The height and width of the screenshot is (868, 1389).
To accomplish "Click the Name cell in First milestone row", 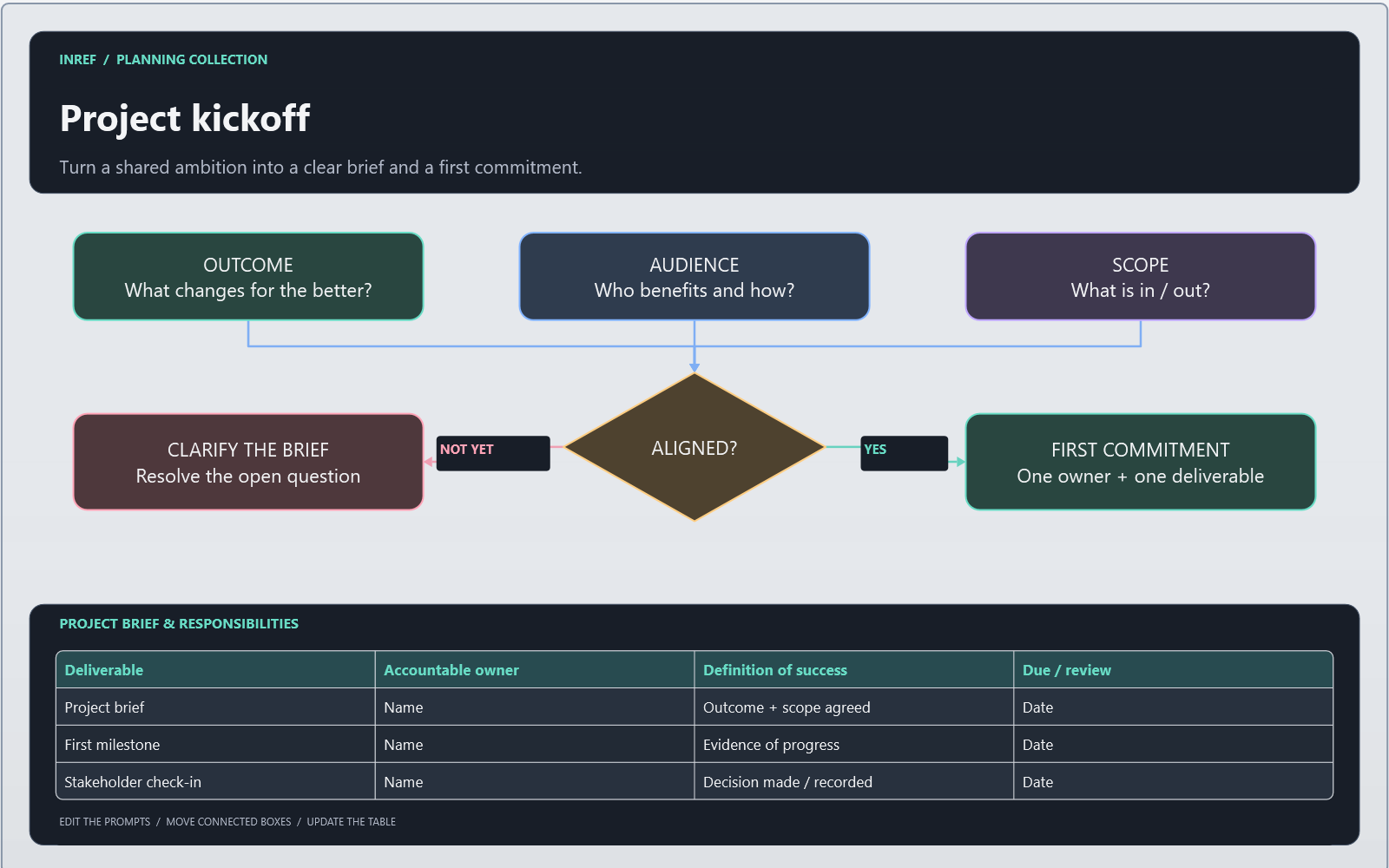I will tap(535, 745).
